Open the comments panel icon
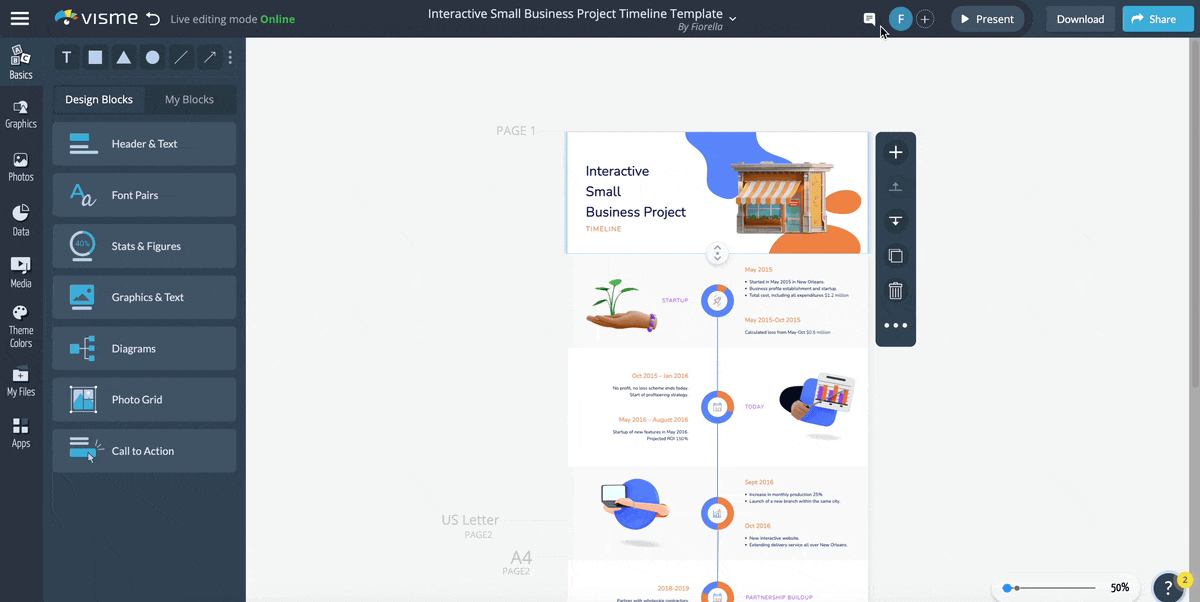Image resolution: width=1200 pixels, height=602 pixels. coord(868,19)
